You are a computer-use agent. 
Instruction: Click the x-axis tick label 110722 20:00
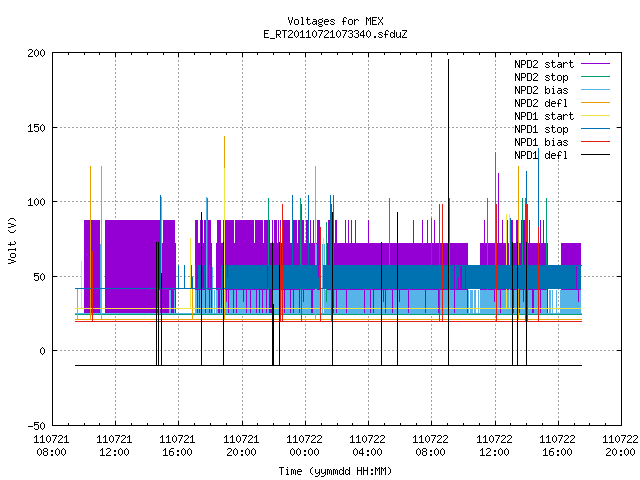pyautogui.click(x=620, y=446)
